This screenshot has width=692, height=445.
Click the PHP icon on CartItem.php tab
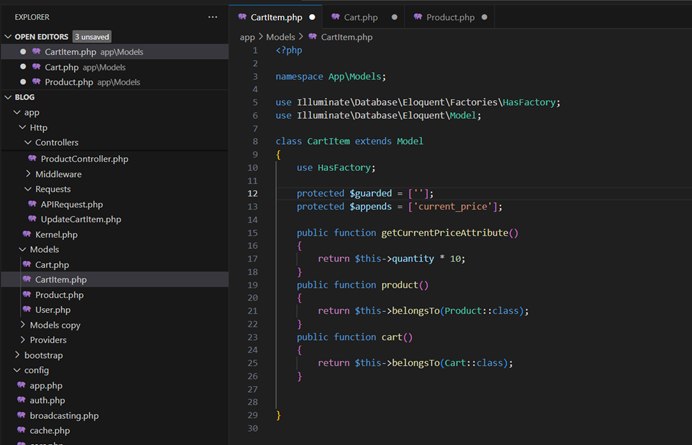pyautogui.click(x=243, y=17)
